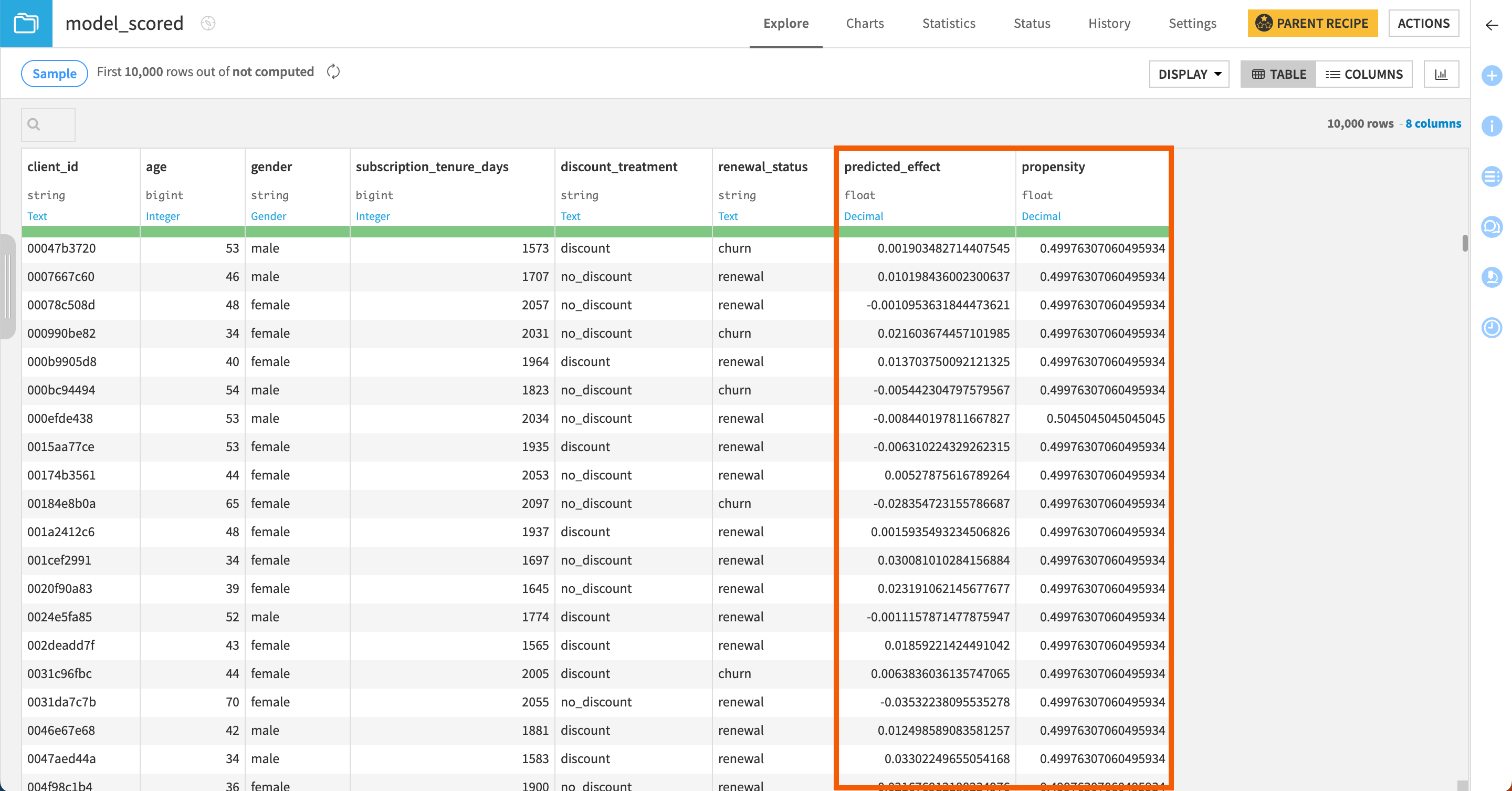
Task: Switch to the Charts tab
Action: click(865, 24)
